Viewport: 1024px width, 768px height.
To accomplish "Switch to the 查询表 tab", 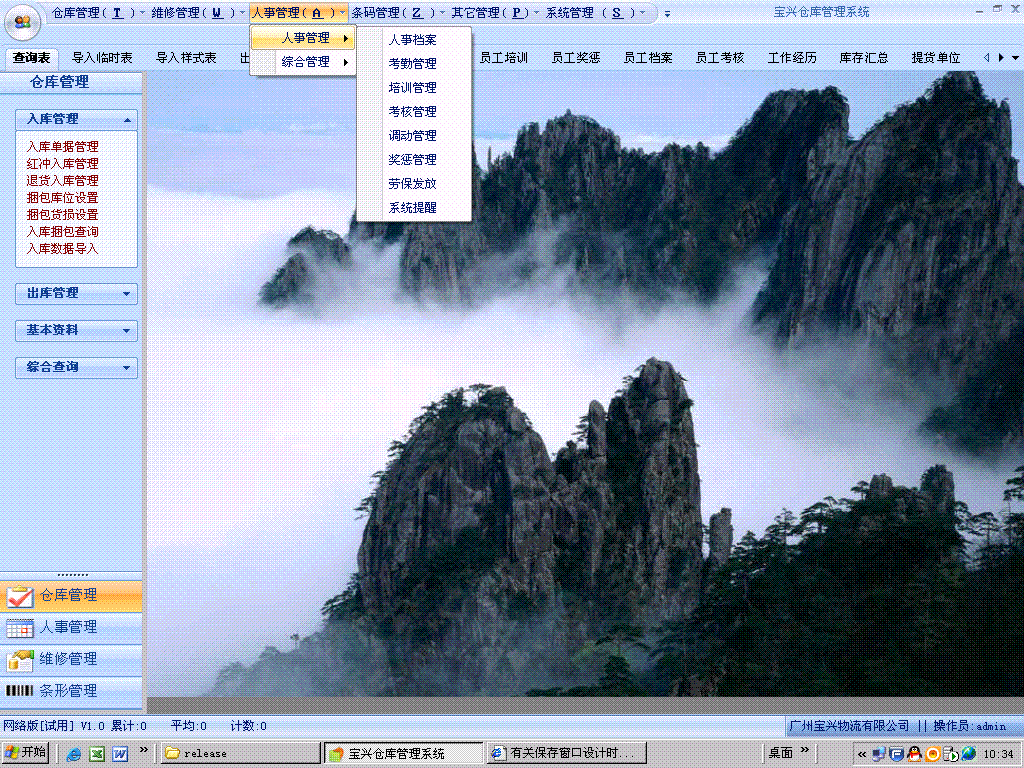I will (31, 58).
